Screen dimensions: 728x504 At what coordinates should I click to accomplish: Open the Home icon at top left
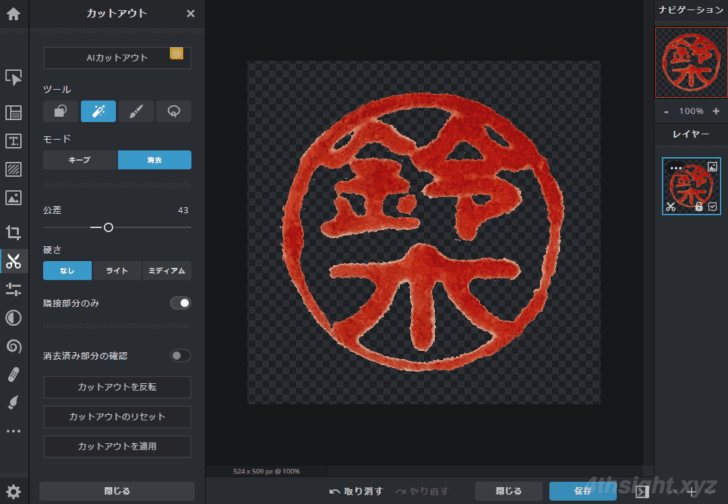pos(14,14)
